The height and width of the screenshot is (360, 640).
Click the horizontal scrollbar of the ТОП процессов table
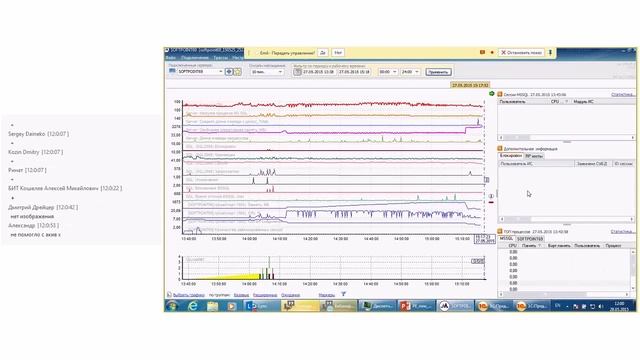click(564, 294)
